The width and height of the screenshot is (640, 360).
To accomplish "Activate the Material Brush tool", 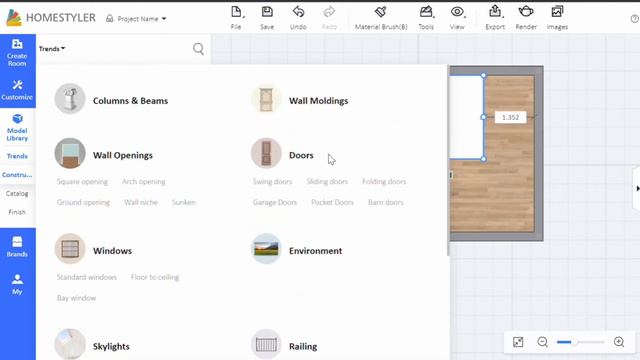I will (x=380, y=12).
